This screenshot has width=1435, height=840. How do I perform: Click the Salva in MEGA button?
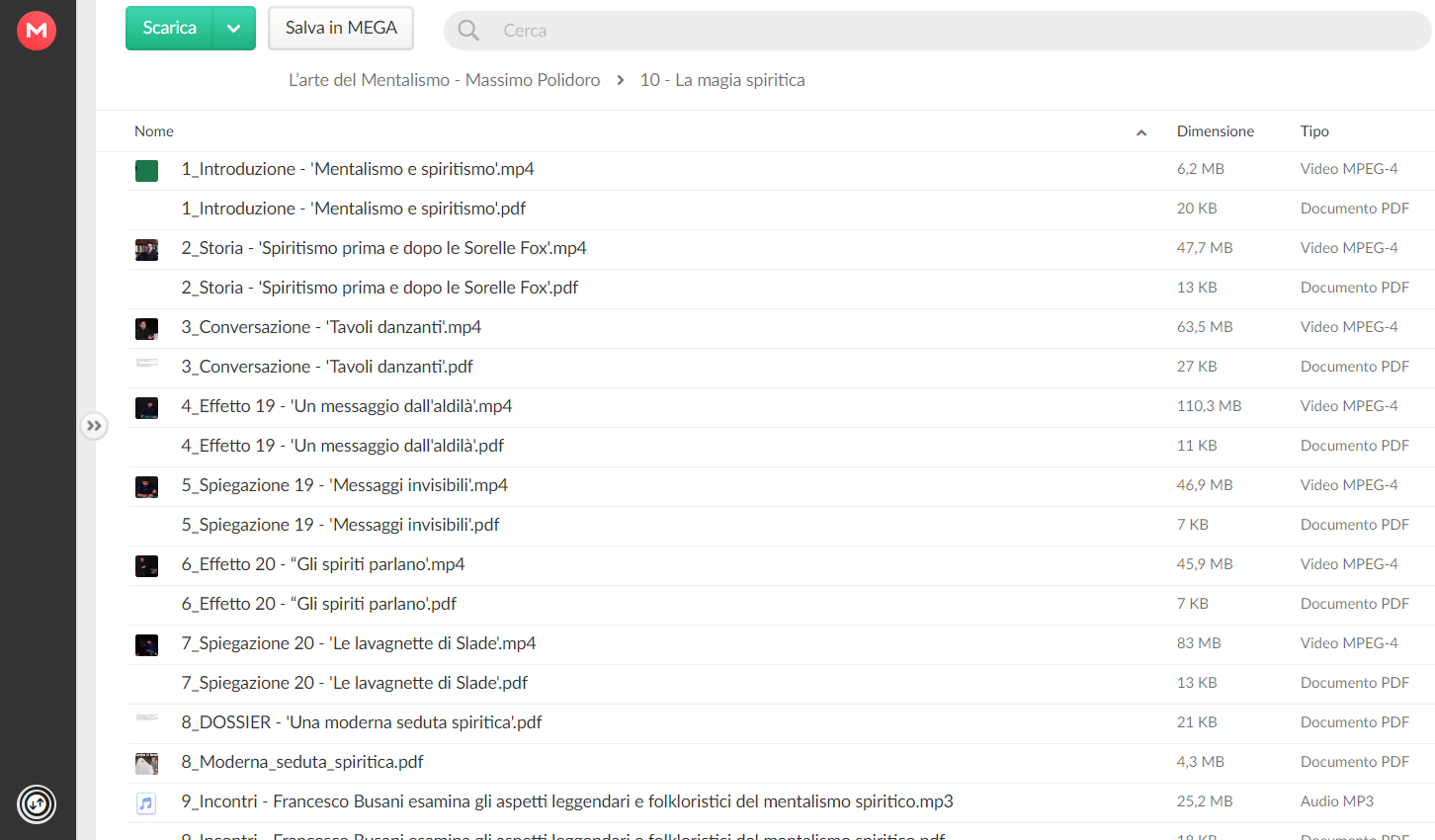[341, 29]
